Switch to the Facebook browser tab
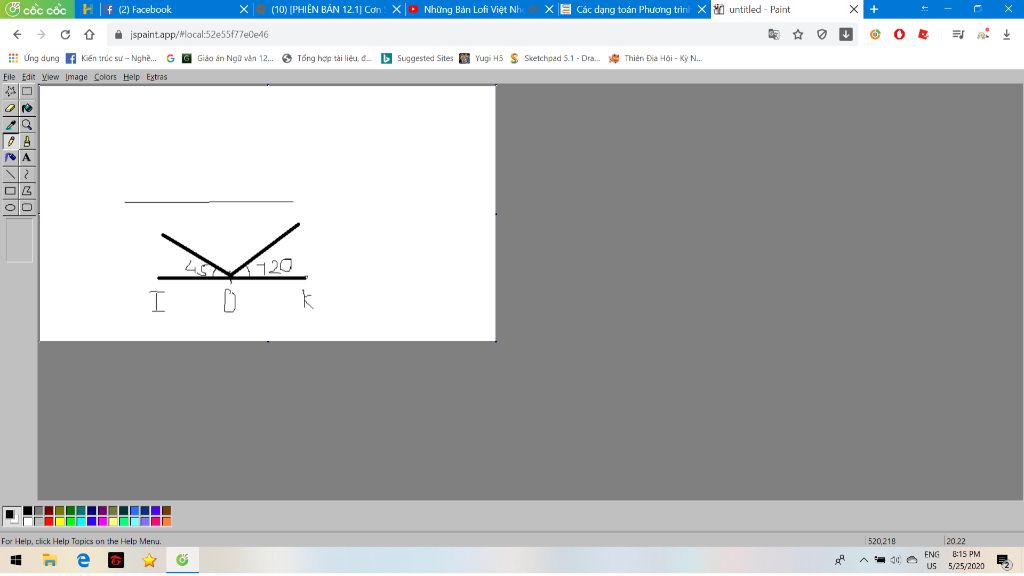Screen dimensions: 1024x576 pyautogui.click(x=176, y=9)
